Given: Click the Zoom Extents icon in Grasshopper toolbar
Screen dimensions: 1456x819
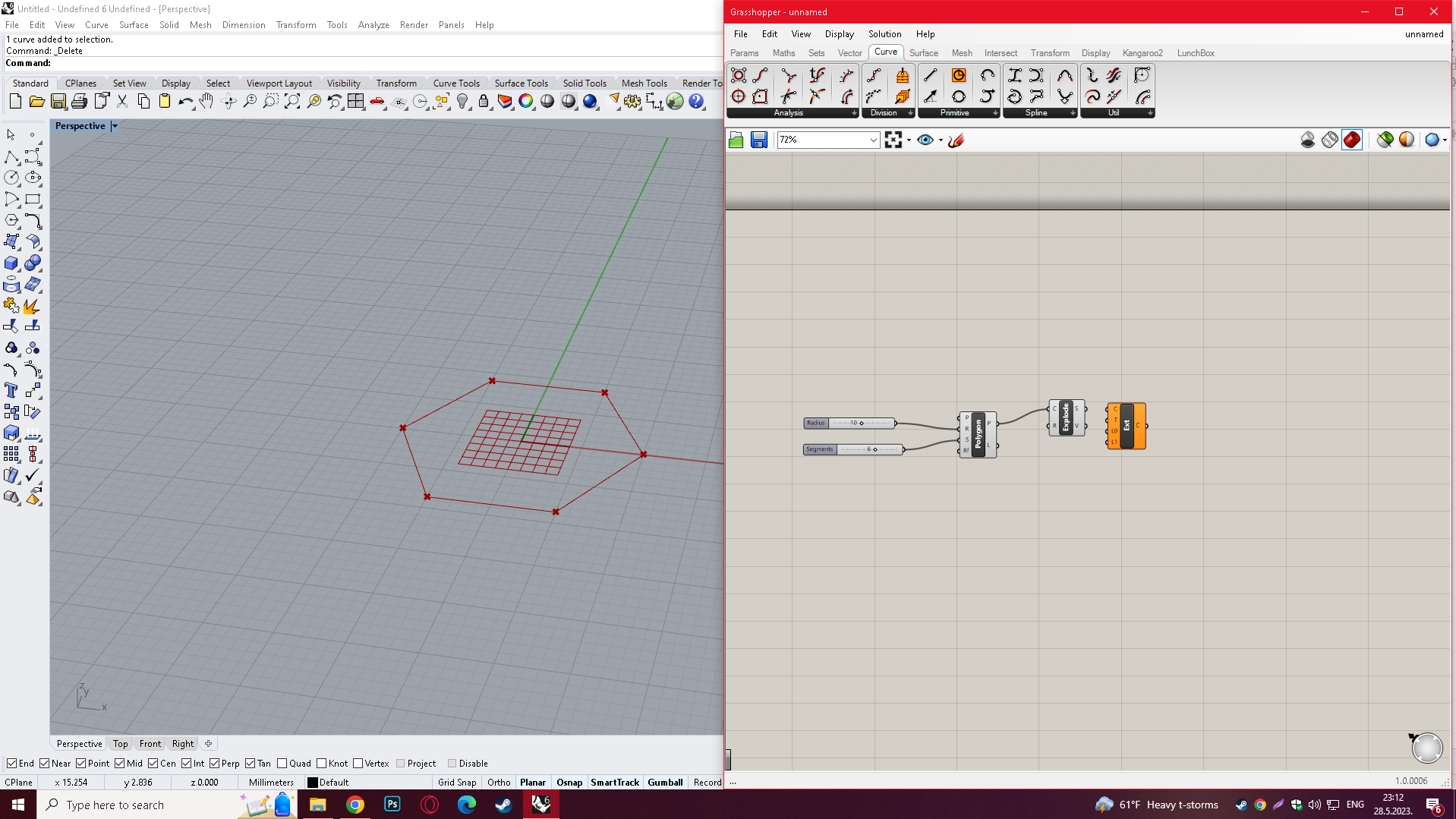Looking at the screenshot, I should 893,140.
